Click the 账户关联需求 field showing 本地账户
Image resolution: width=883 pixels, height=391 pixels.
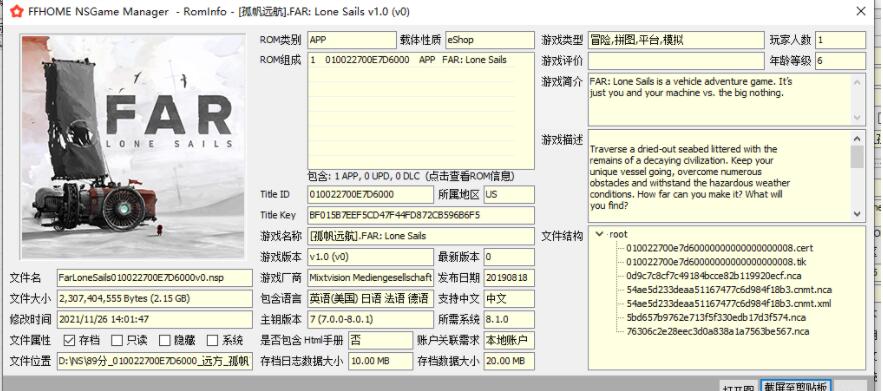point(509,340)
